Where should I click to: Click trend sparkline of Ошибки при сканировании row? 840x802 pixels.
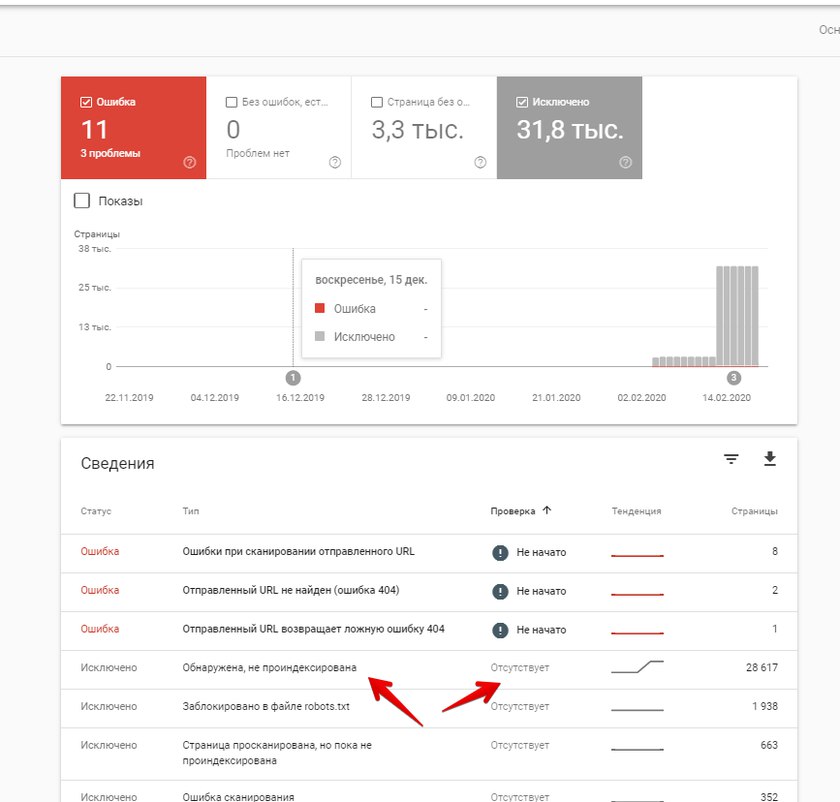638,556
